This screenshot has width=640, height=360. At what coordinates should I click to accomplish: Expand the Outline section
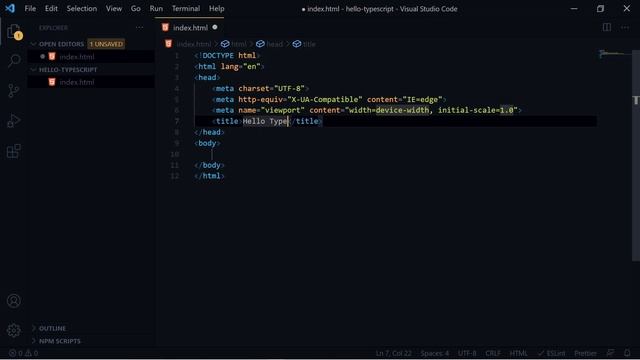[x=52, y=328]
